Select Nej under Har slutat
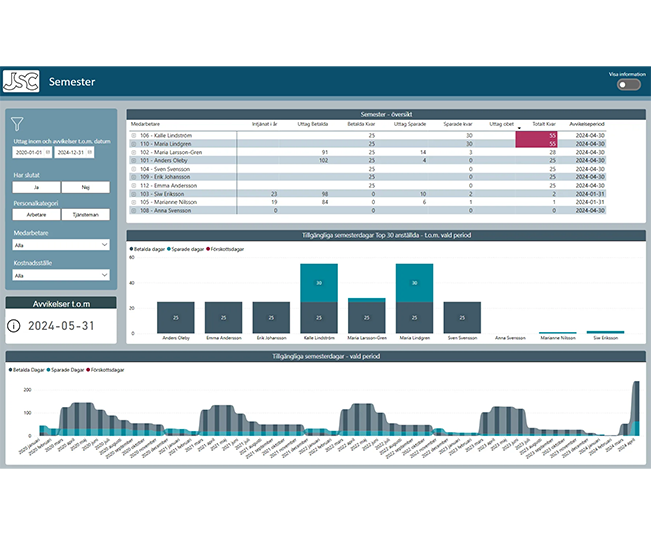651x535 pixels. [x=86, y=187]
